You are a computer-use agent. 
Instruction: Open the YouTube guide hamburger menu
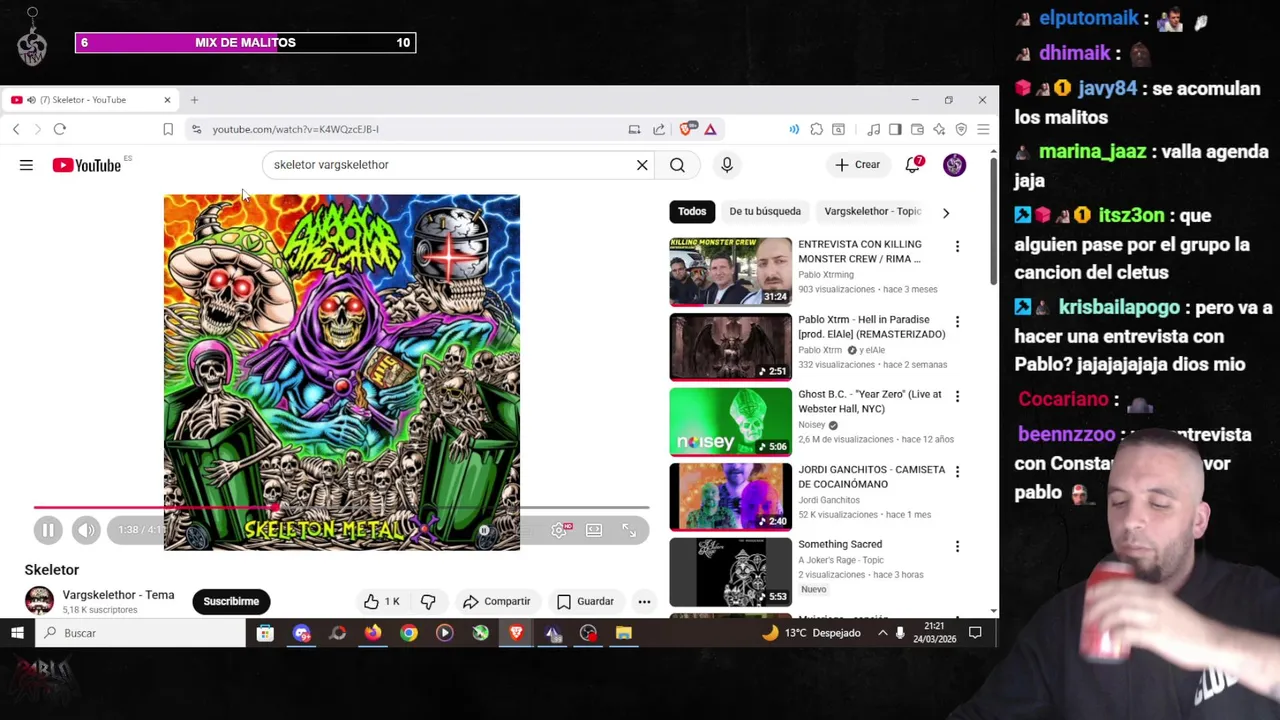pyautogui.click(x=26, y=165)
